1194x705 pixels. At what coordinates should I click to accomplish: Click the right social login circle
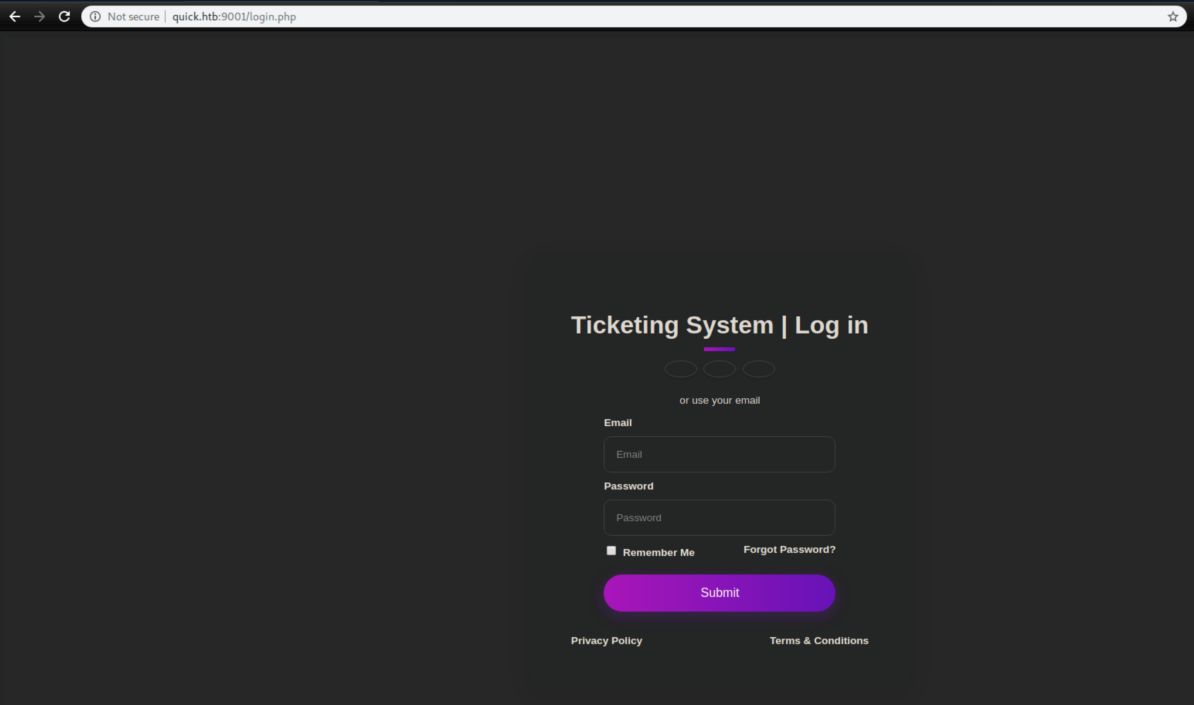(758, 369)
